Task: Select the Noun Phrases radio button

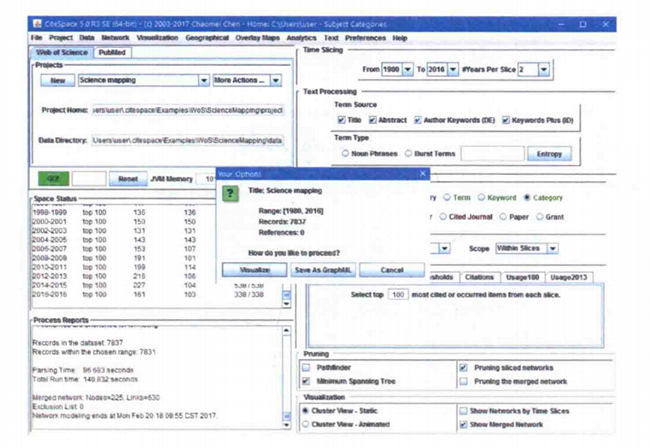Action: [345, 154]
